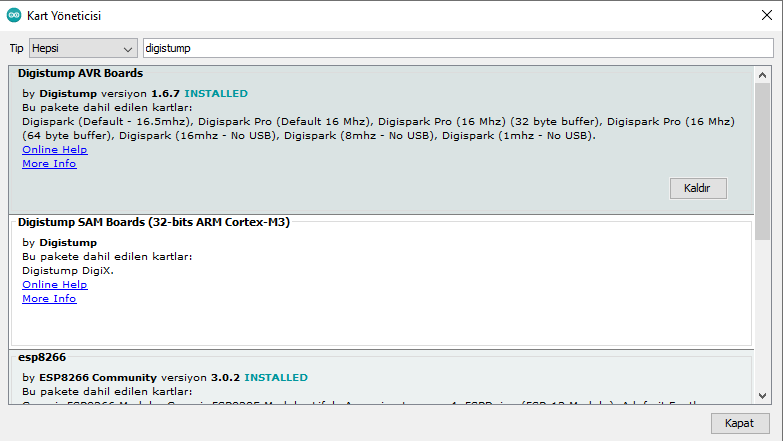Click the Digisparks board list description text
Viewport: 783px width, 441px height.
coord(378,128)
